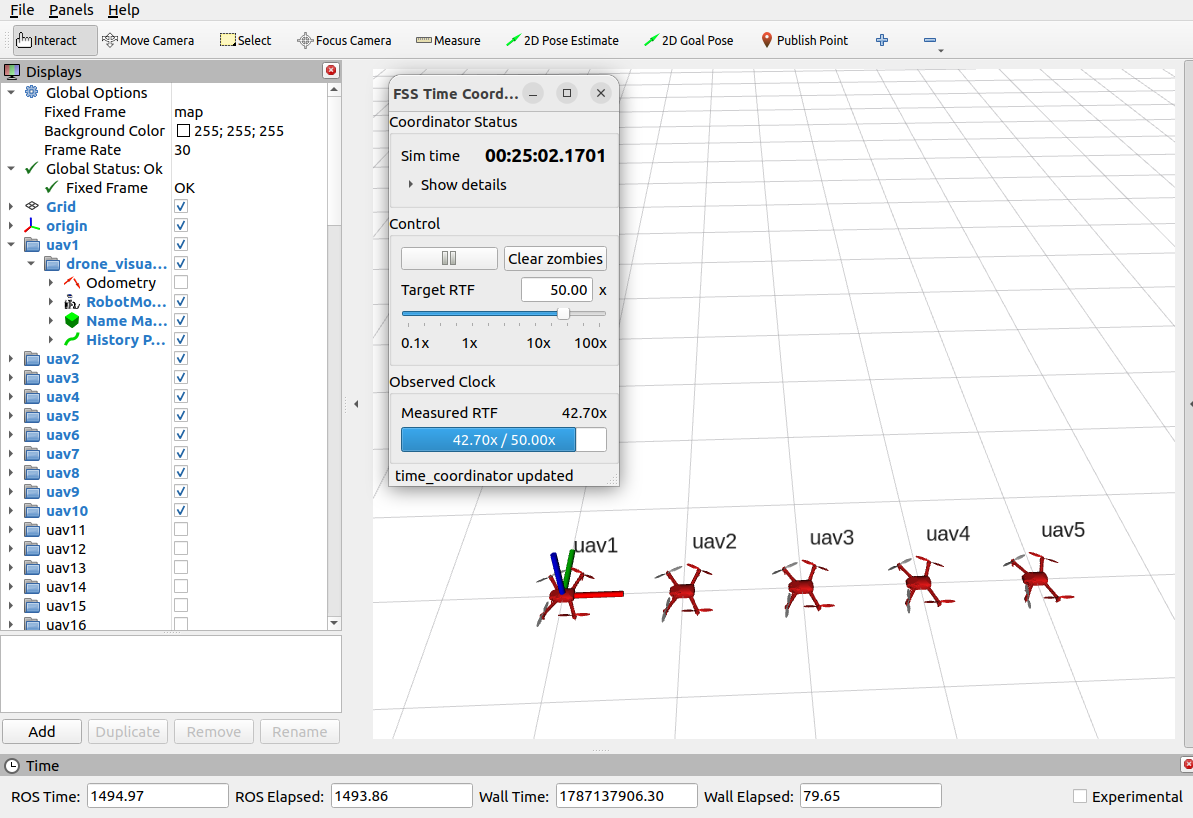The height and width of the screenshot is (818, 1193).
Task: Open the Panels menu
Action: coord(71,10)
